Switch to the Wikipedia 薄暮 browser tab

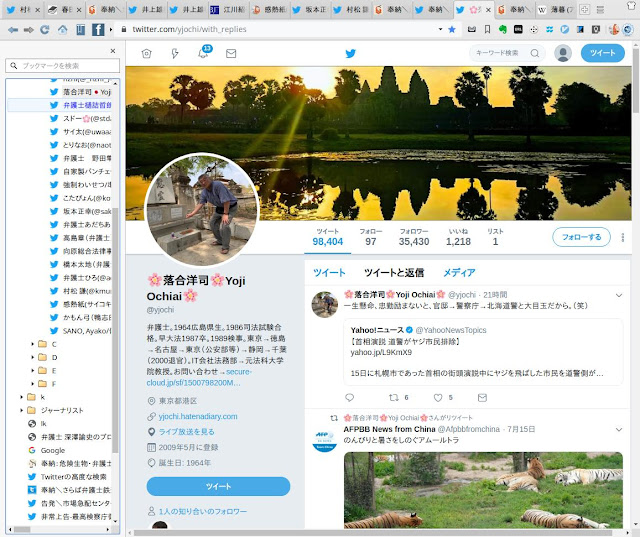555,10
